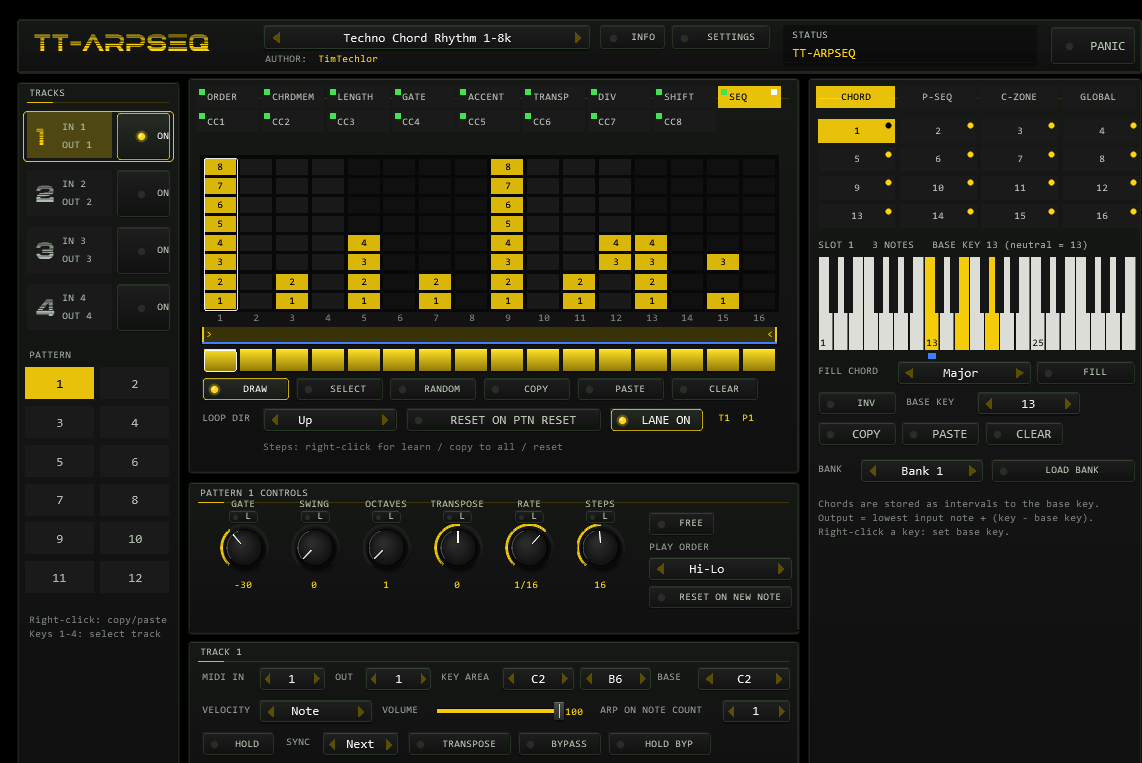
Task: Switch to the next bank with the right arrow
Action: pyautogui.click(x=972, y=471)
